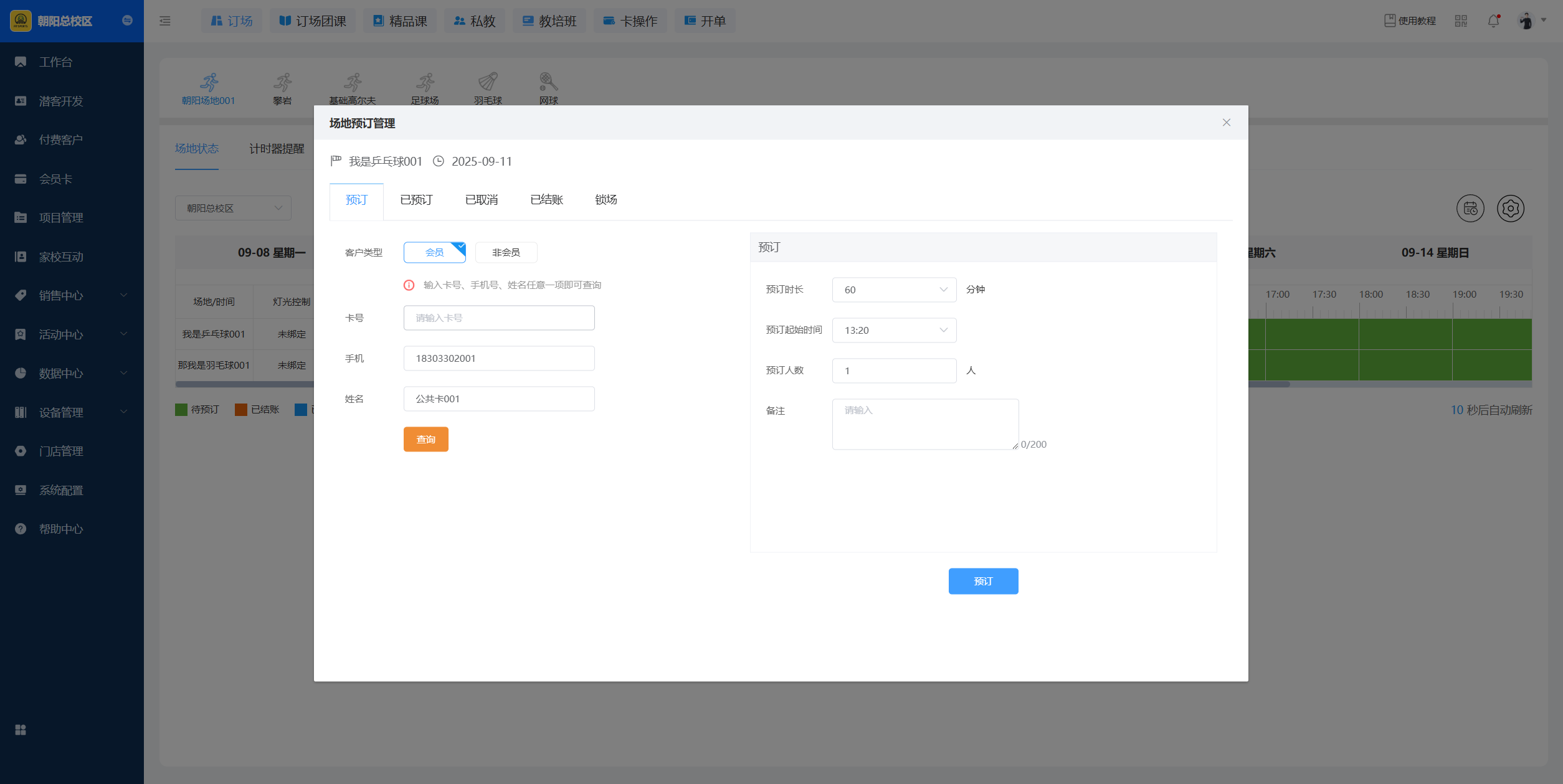This screenshot has width=1563, height=784.
Task: Click the notification bell icon
Action: pyautogui.click(x=1493, y=21)
